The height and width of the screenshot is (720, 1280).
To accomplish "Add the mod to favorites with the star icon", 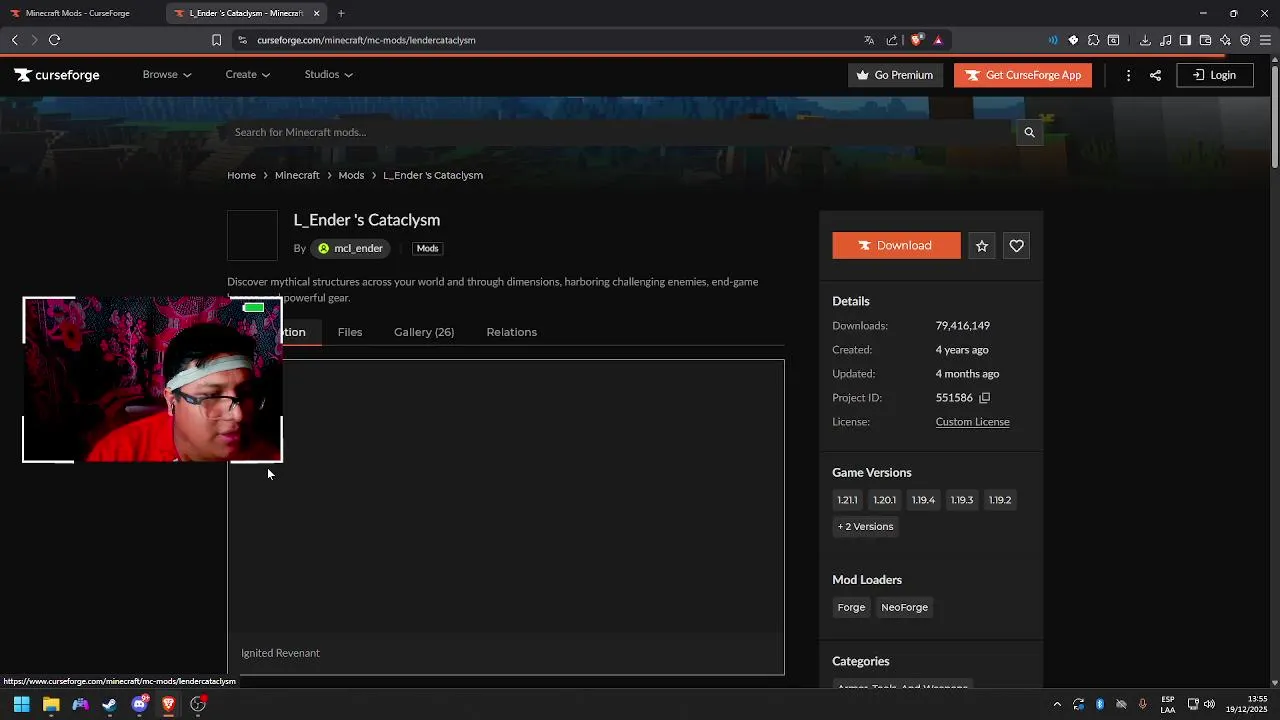I will point(982,246).
